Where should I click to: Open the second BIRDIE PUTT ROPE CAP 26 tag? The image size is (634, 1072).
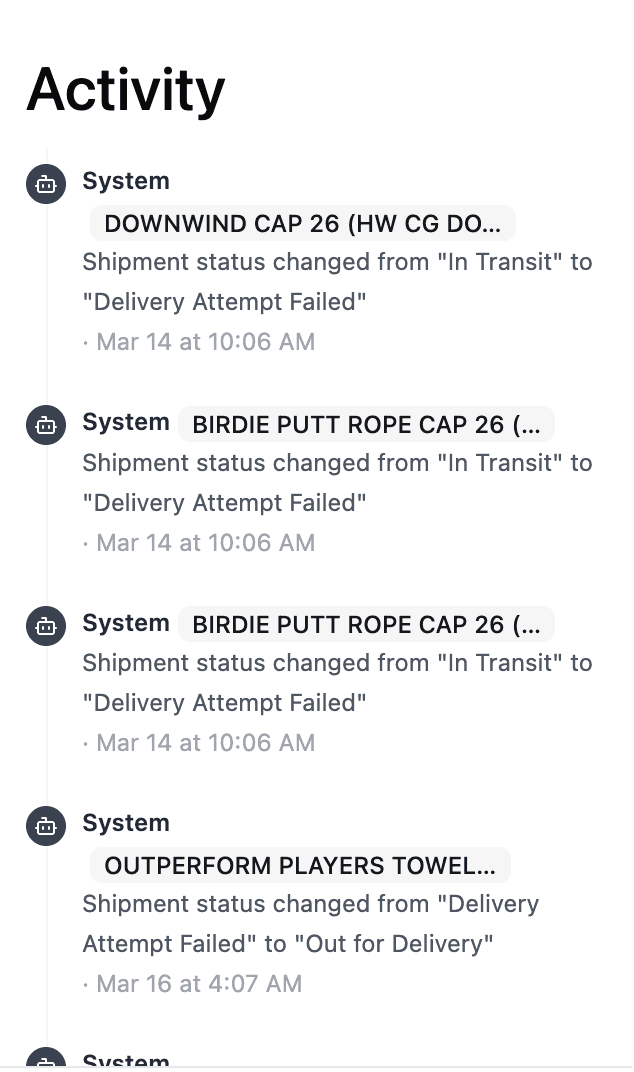pyautogui.click(x=366, y=625)
